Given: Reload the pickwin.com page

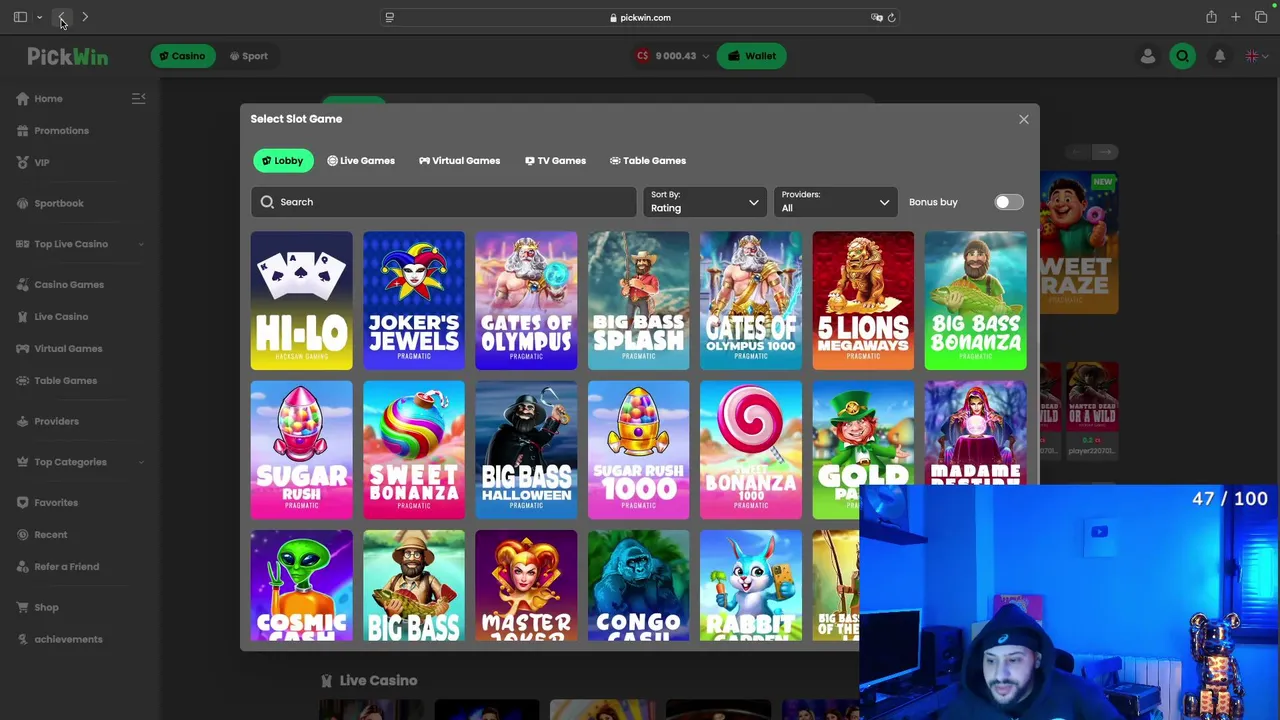Looking at the screenshot, I should [891, 17].
